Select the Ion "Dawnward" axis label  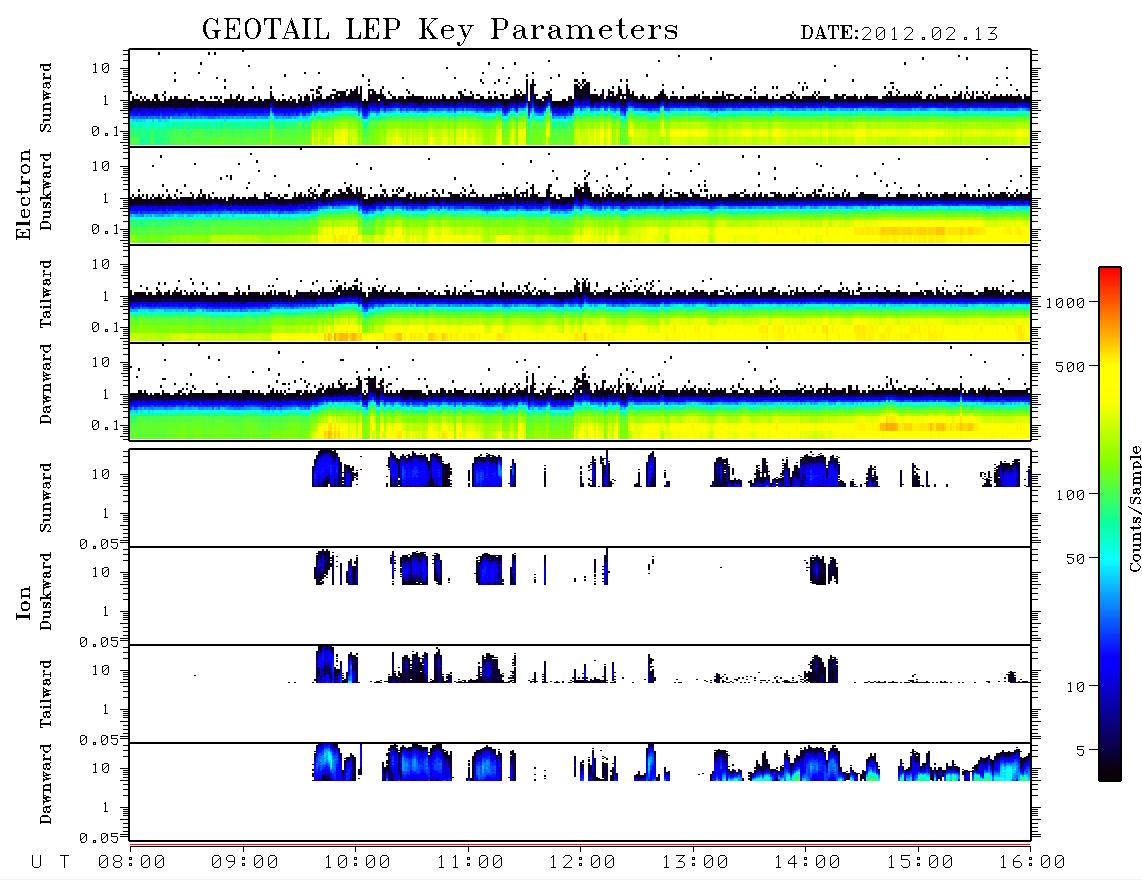46,784
